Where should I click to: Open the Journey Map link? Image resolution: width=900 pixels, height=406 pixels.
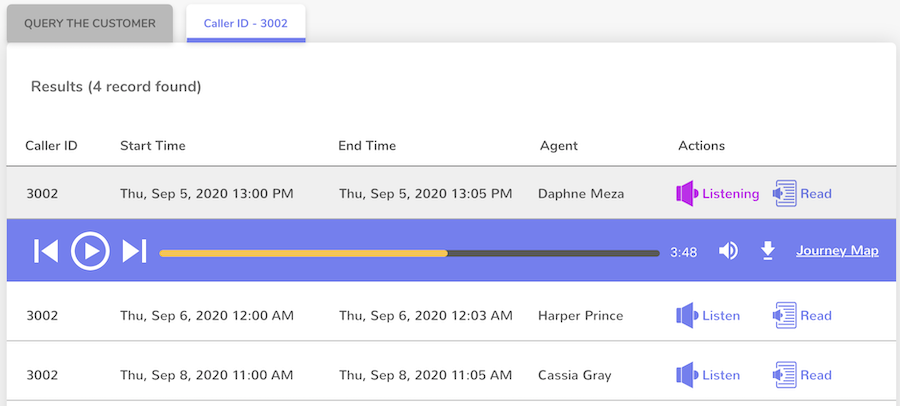[x=837, y=251]
